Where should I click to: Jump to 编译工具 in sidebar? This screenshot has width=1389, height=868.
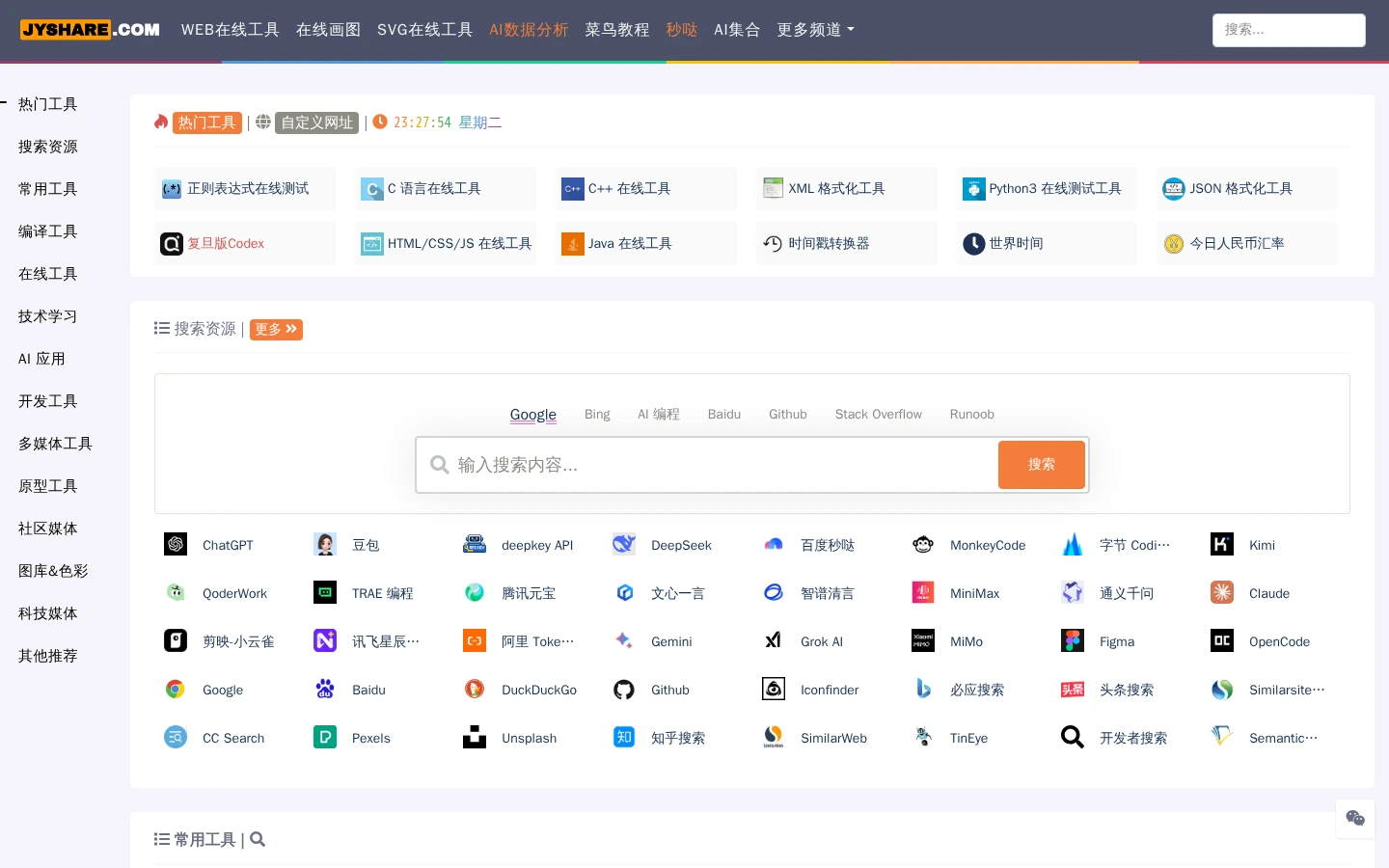point(48,231)
